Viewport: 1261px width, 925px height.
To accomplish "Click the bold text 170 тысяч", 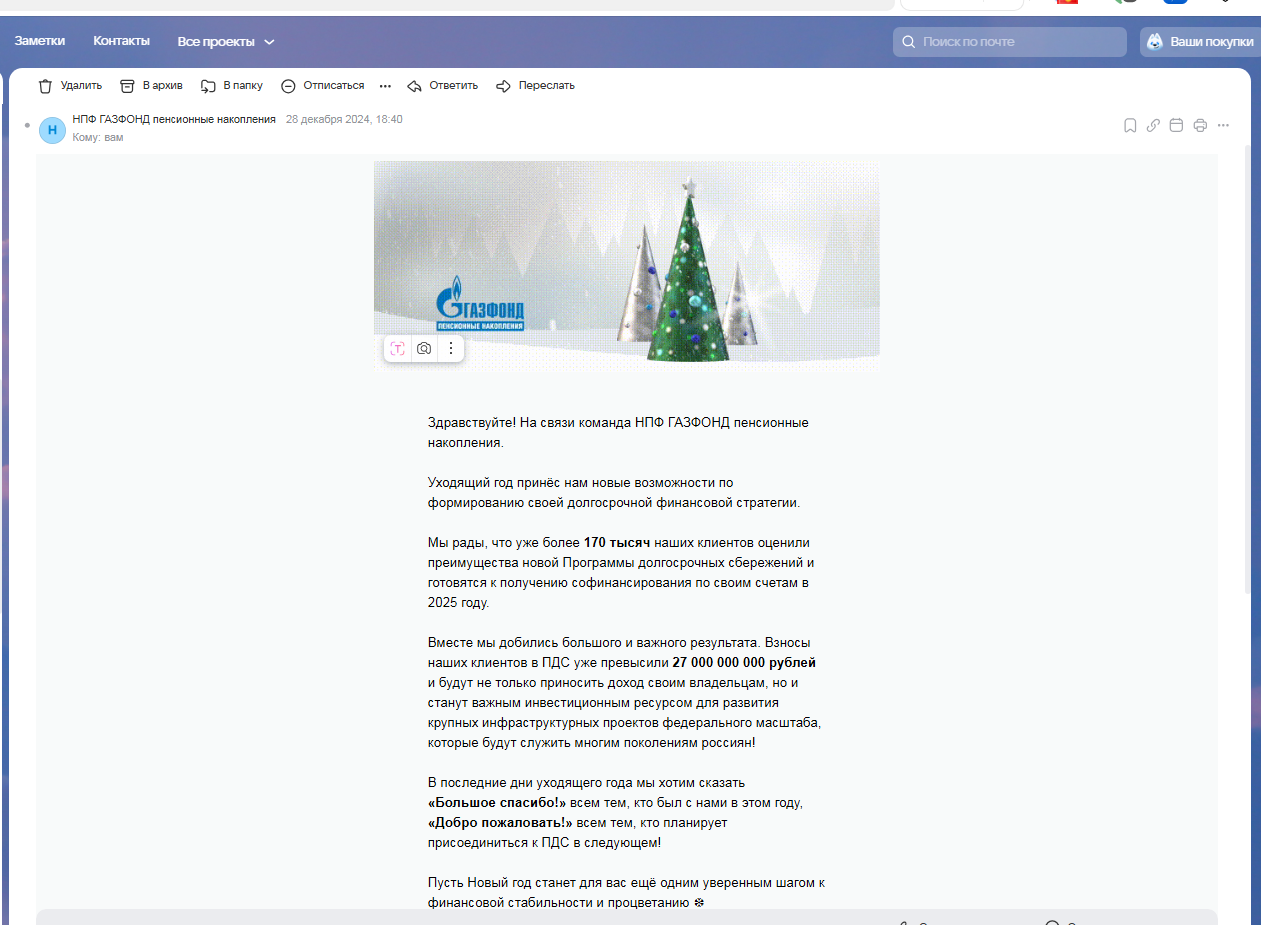I will click(x=617, y=543).
